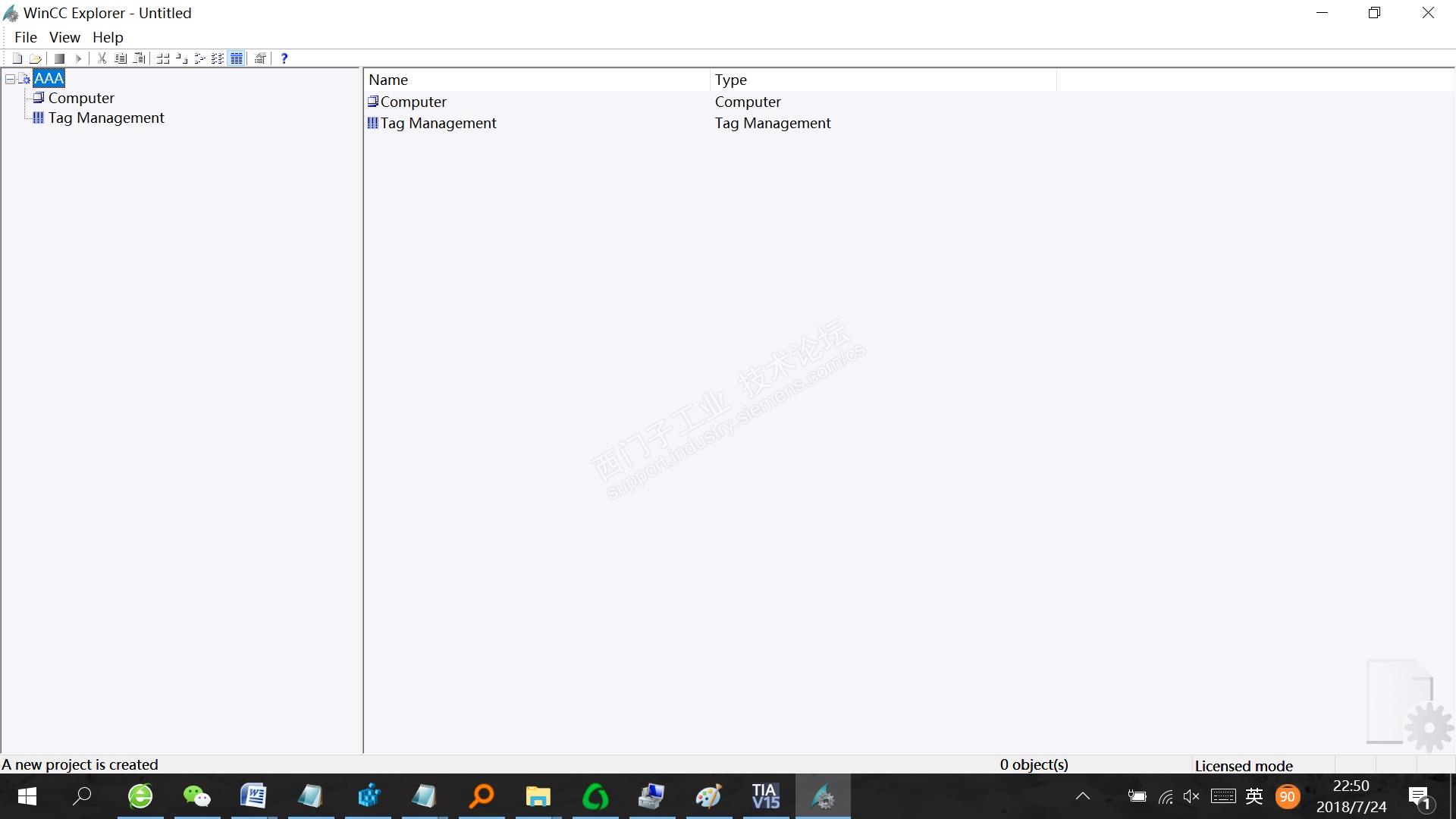Viewport: 1456px width, 819px height.
Task: Open TIA V15 from the taskbar
Action: (x=765, y=796)
